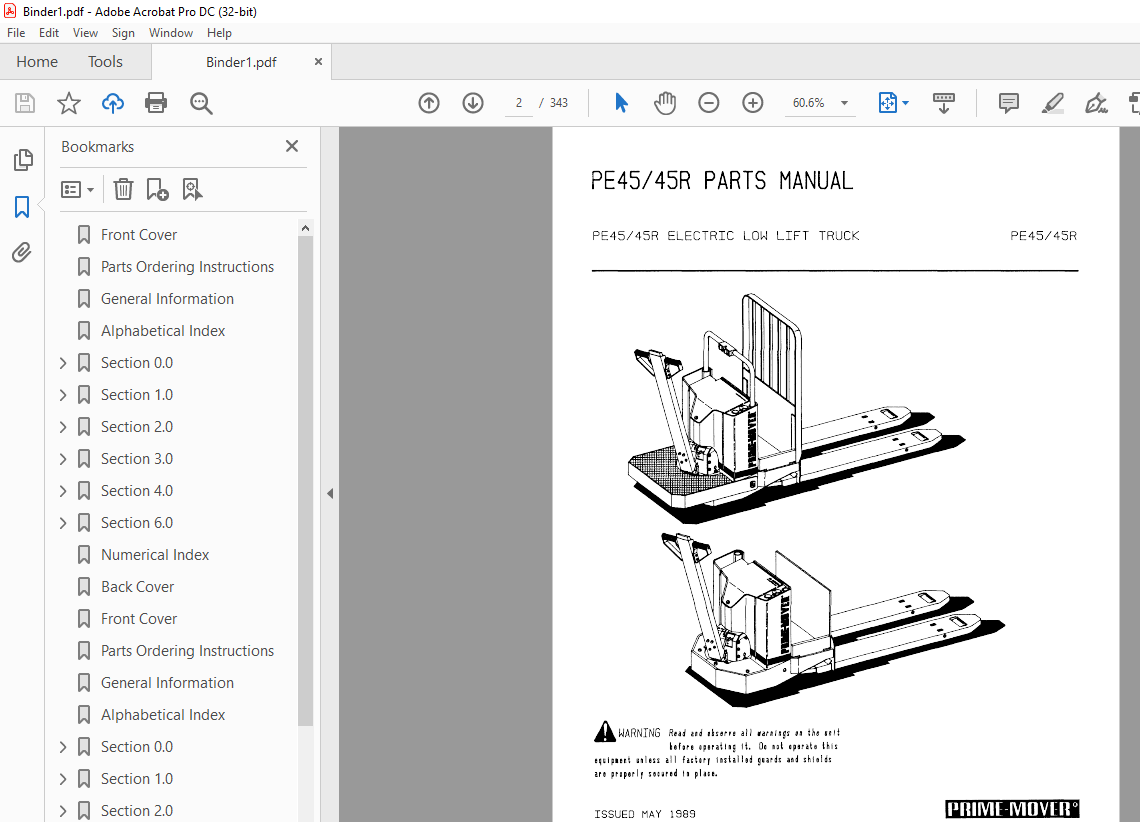Expand the Section 3.0 bookmark

(x=63, y=459)
